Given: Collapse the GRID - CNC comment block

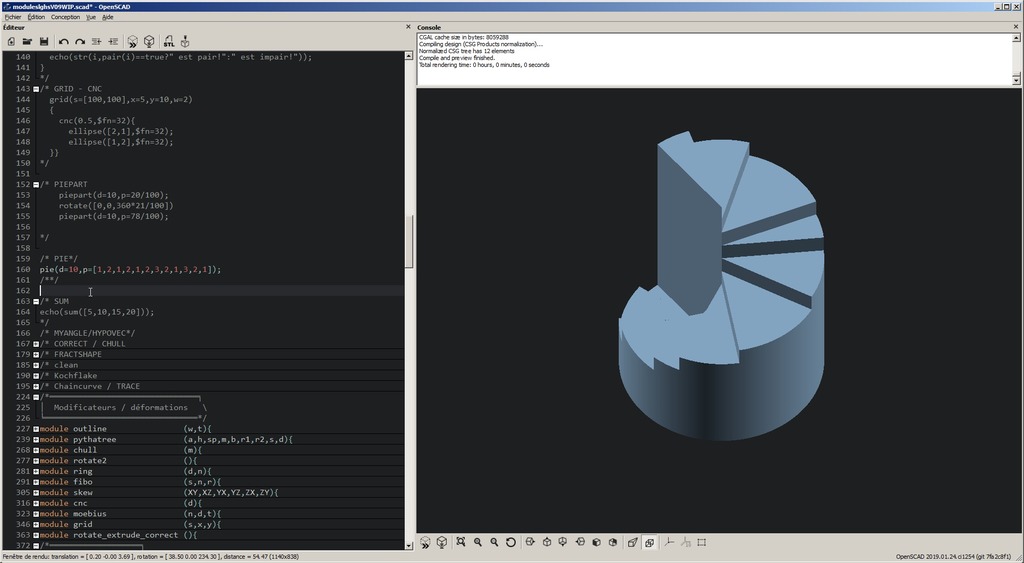Looking at the screenshot, I should click(36, 89).
